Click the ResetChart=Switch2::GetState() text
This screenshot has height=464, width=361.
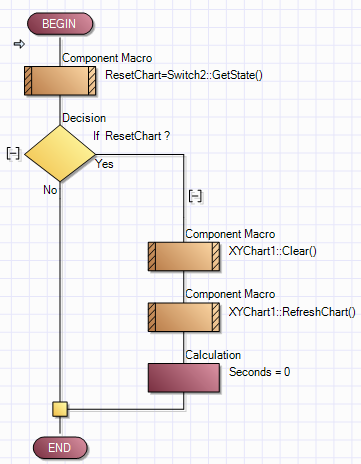coord(184,75)
